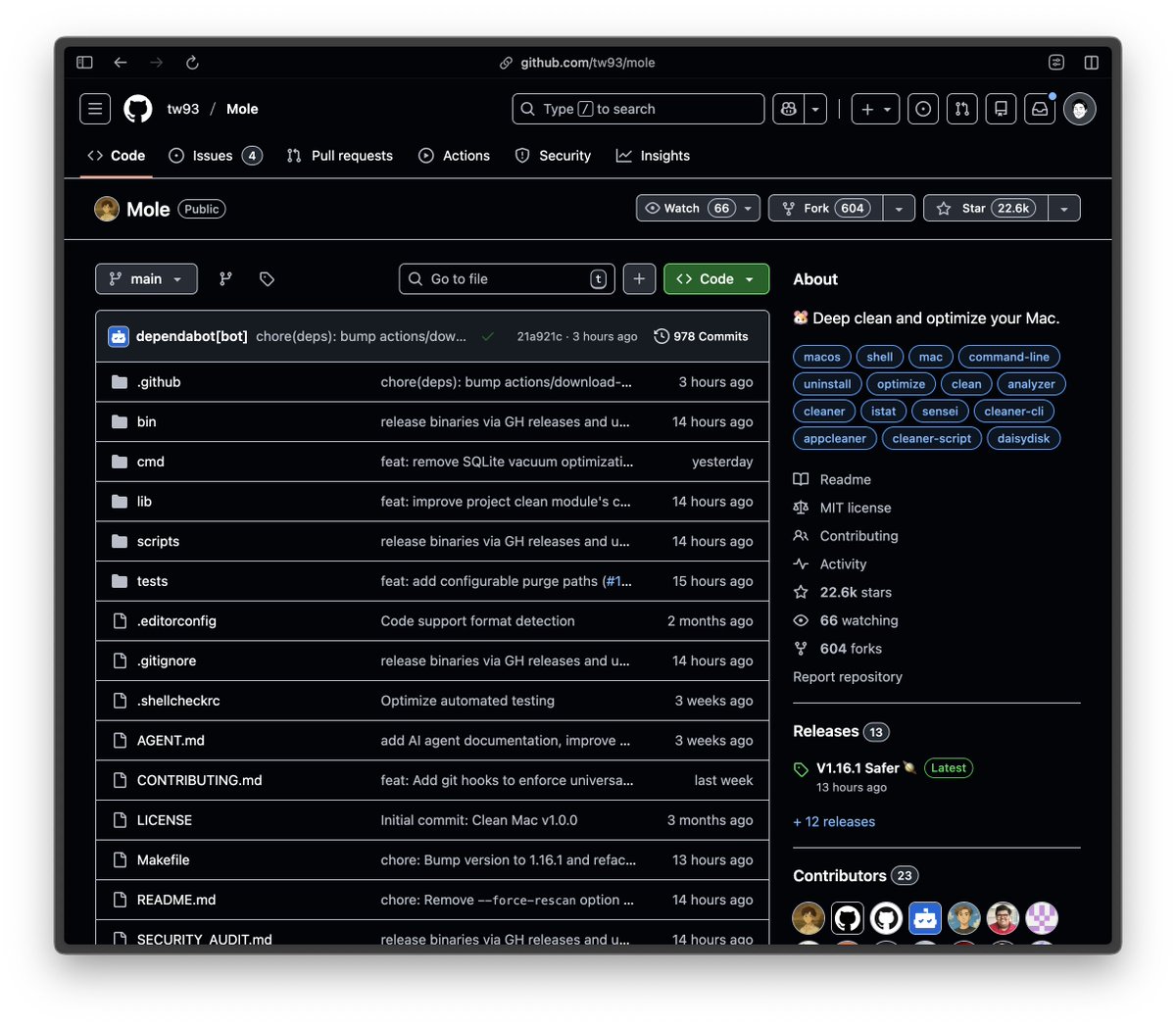The width and height of the screenshot is (1176, 1026).
Task: Click the GitHub Octocat logo
Action: point(138,109)
